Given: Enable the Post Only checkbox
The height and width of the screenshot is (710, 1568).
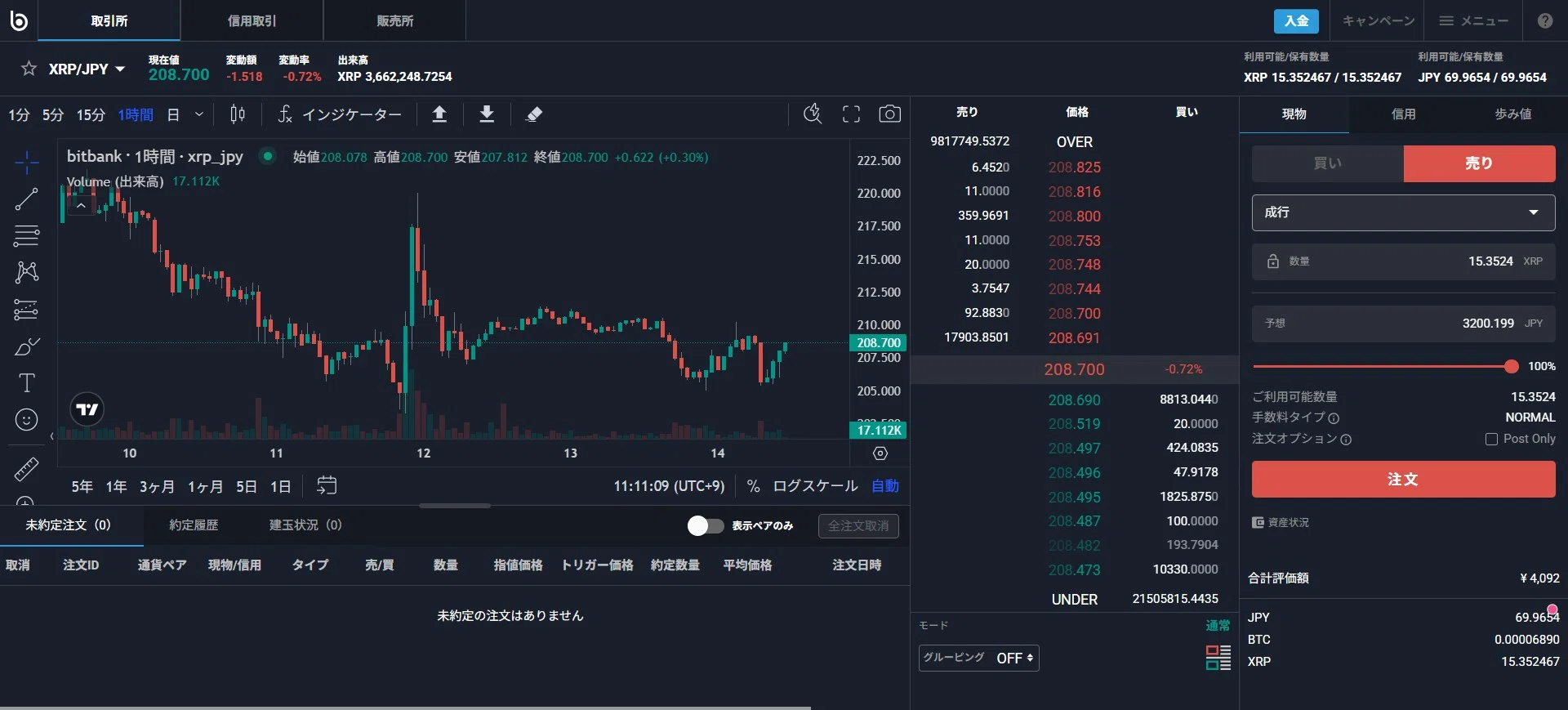Looking at the screenshot, I should click(x=1491, y=440).
